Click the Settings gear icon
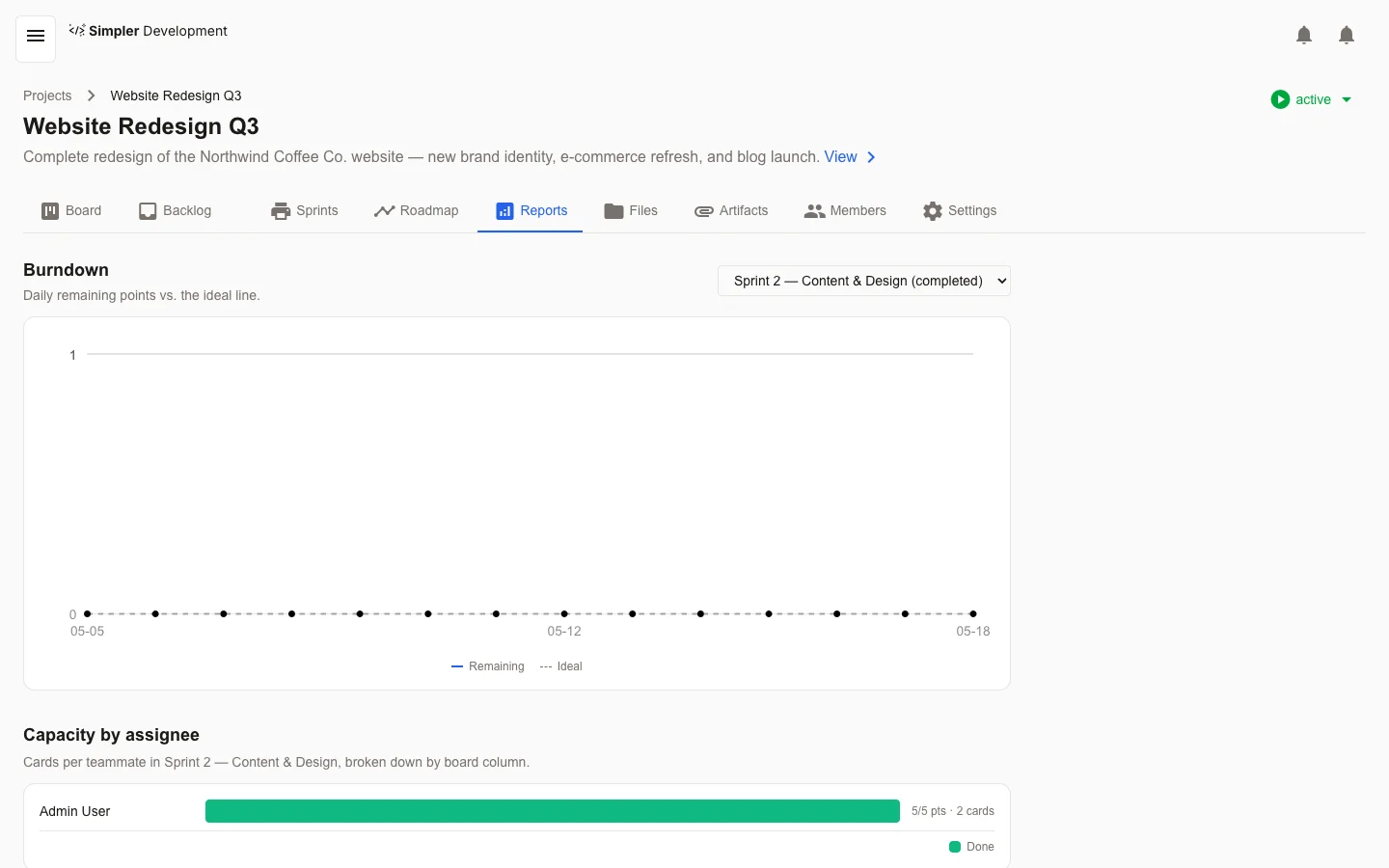 (x=932, y=211)
